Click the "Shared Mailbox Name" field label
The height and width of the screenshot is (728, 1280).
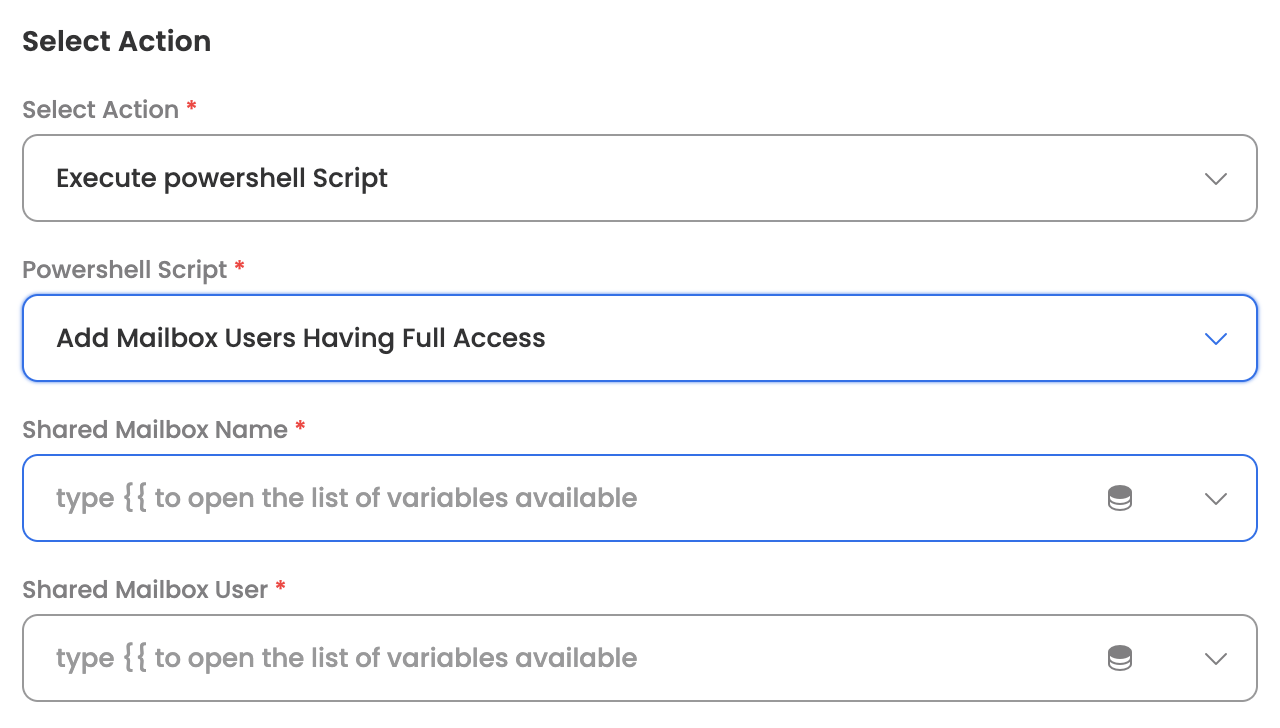click(154, 429)
